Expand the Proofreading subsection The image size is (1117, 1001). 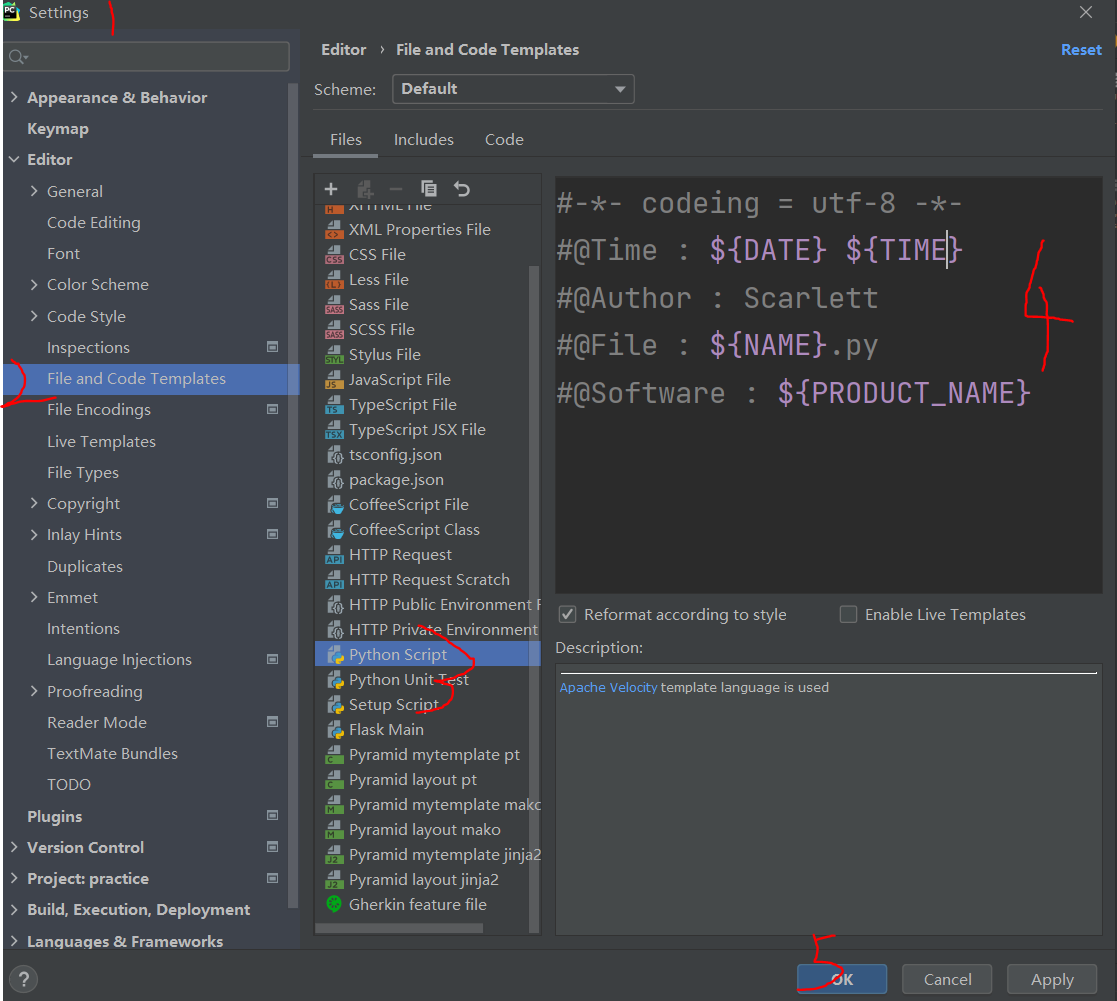[x=33, y=691]
